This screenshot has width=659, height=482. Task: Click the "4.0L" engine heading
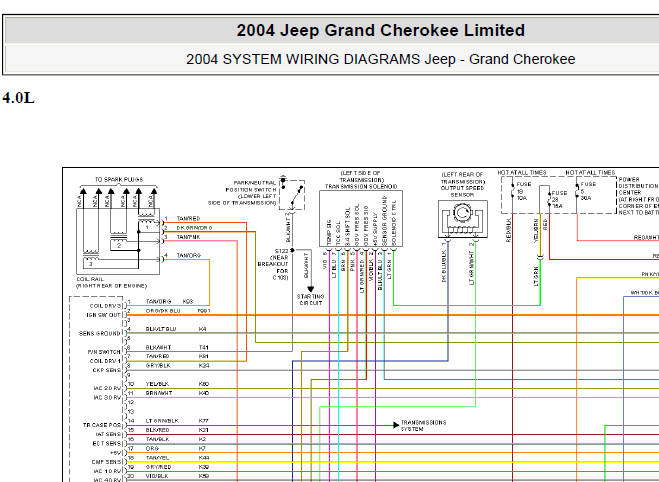pyautogui.click(x=18, y=98)
